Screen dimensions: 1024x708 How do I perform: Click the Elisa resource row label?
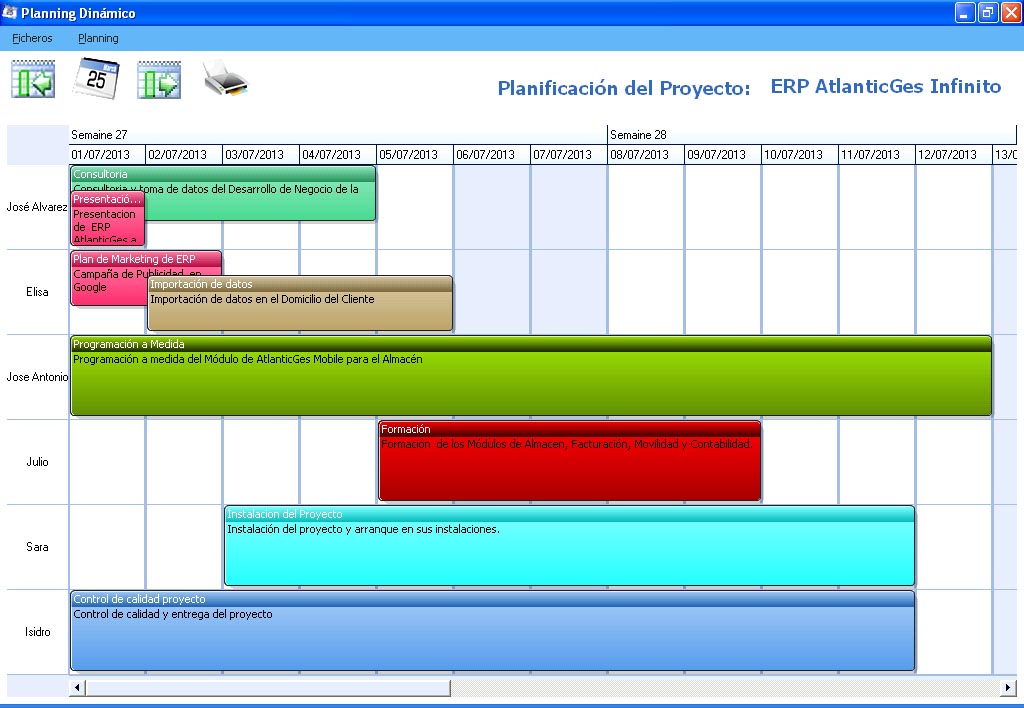(x=37, y=291)
